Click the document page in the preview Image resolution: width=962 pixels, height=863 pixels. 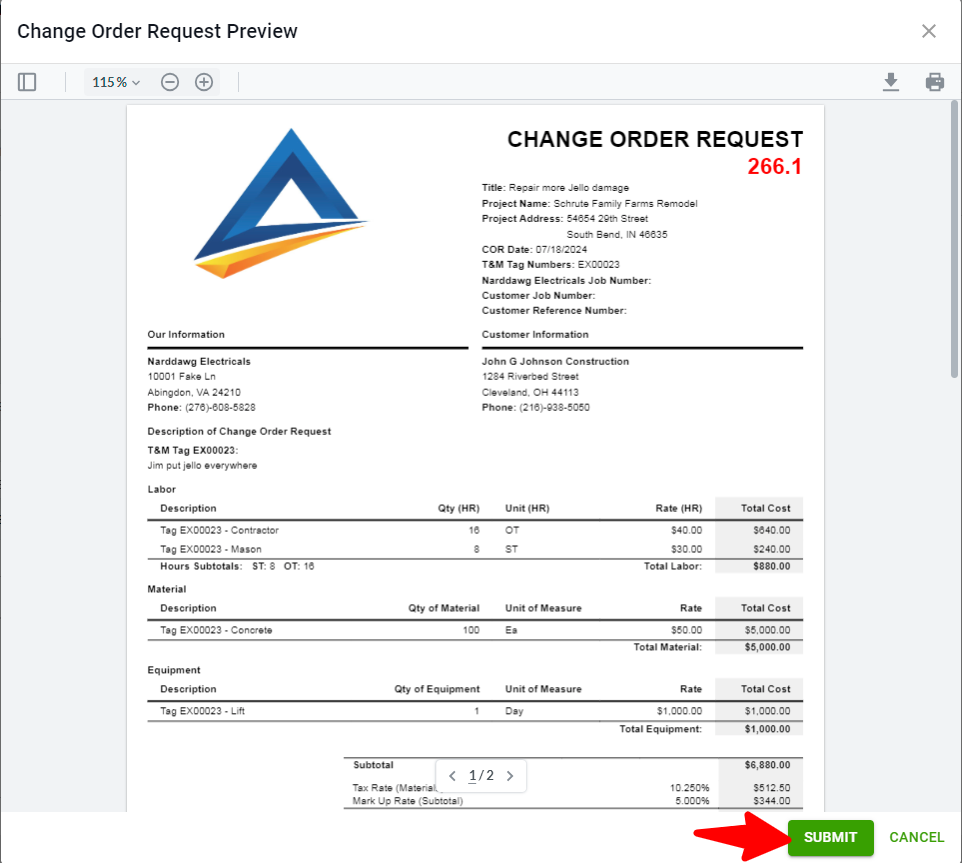coord(475,450)
